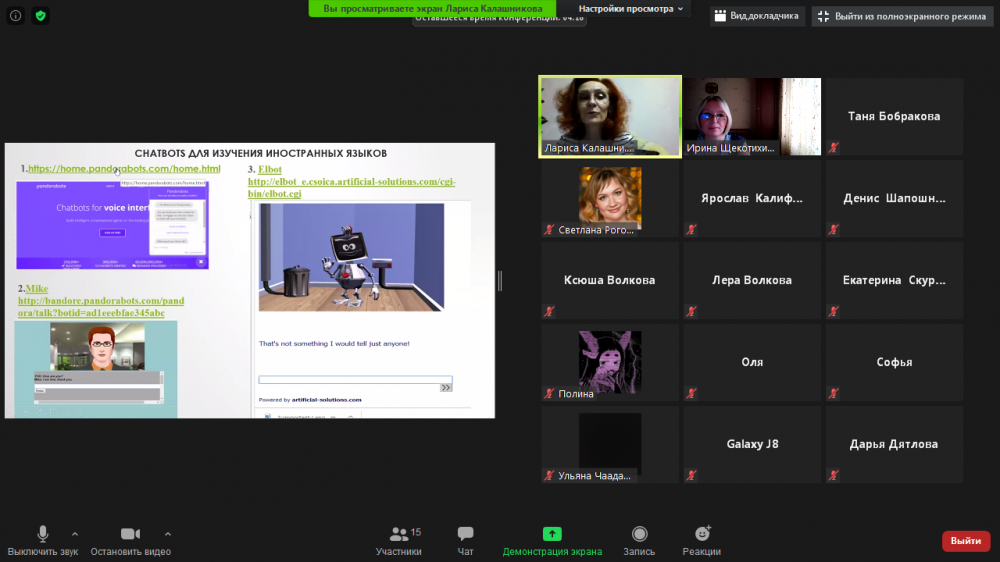Viewport: 1000px width, 562px height.
Task: Select Ирина Щекотихина's video thumbnail
Action: [x=751, y=116]
